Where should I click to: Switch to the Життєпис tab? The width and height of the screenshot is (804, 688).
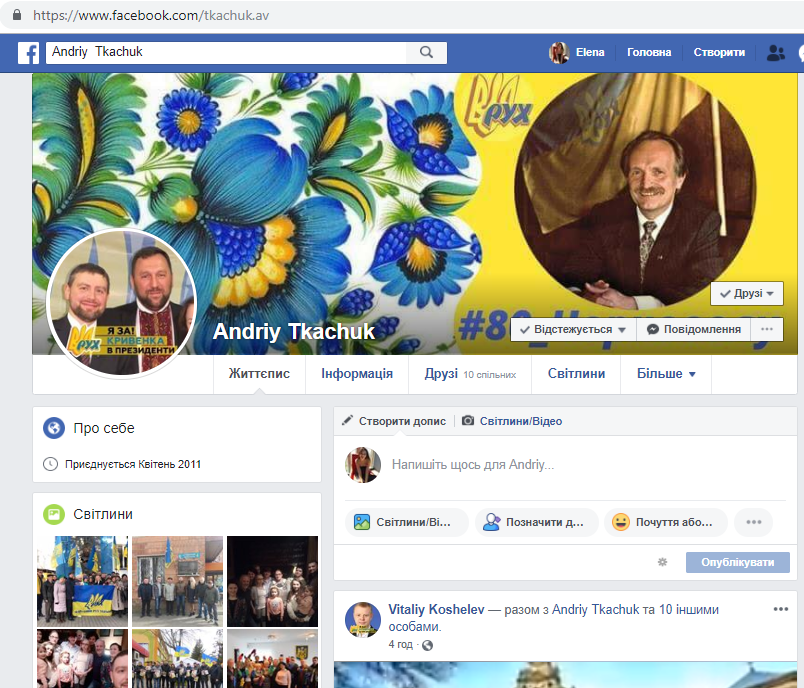coord(259,374)
